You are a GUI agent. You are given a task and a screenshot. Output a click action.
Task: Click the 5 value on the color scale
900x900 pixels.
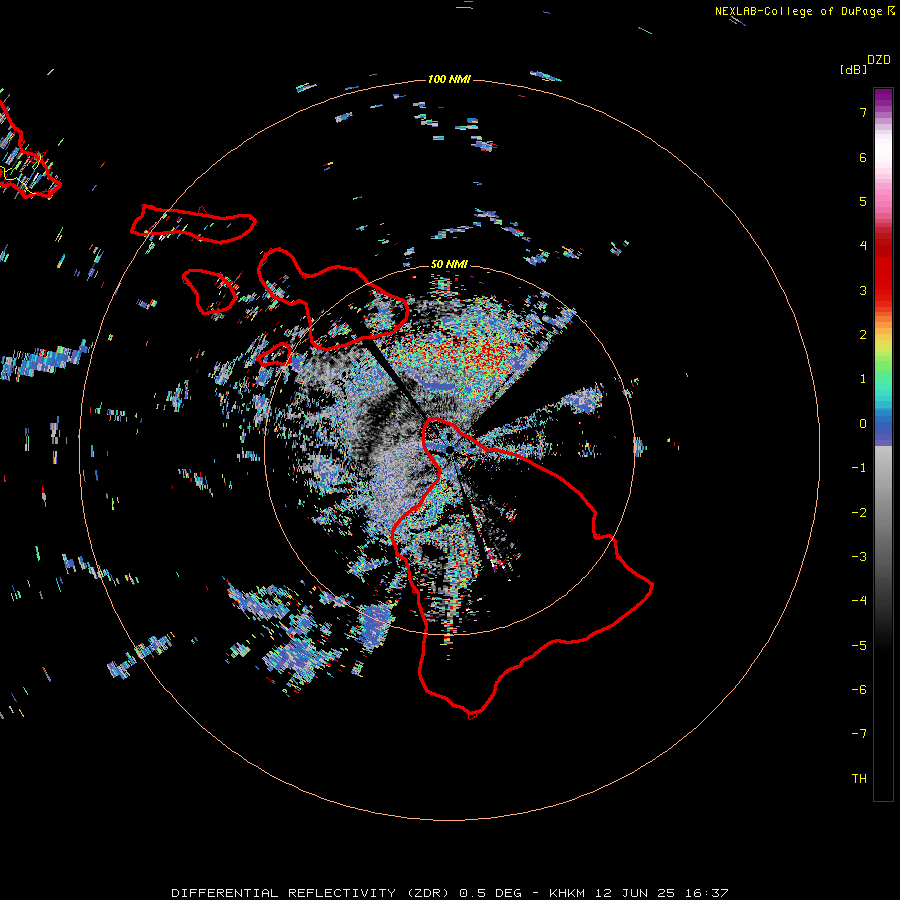pos(863,201)
